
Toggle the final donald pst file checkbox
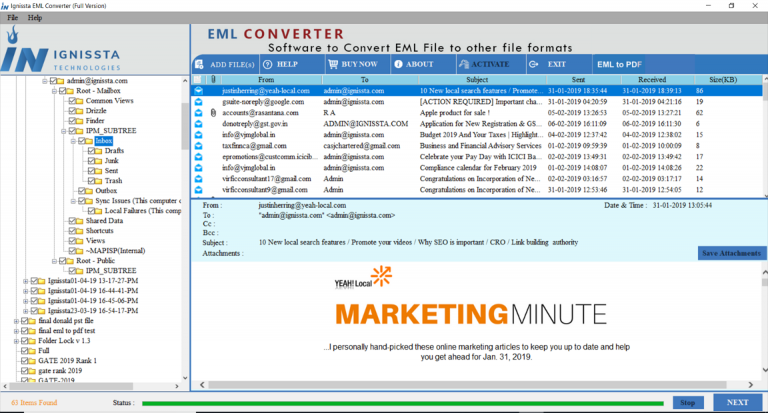(24, 321)
